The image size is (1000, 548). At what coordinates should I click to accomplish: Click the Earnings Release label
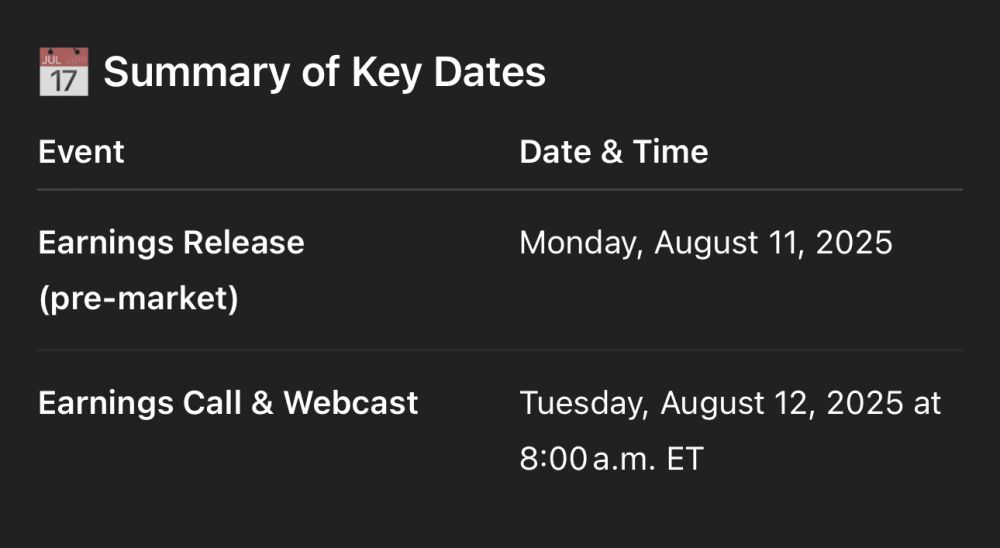(x=171, y=242)
